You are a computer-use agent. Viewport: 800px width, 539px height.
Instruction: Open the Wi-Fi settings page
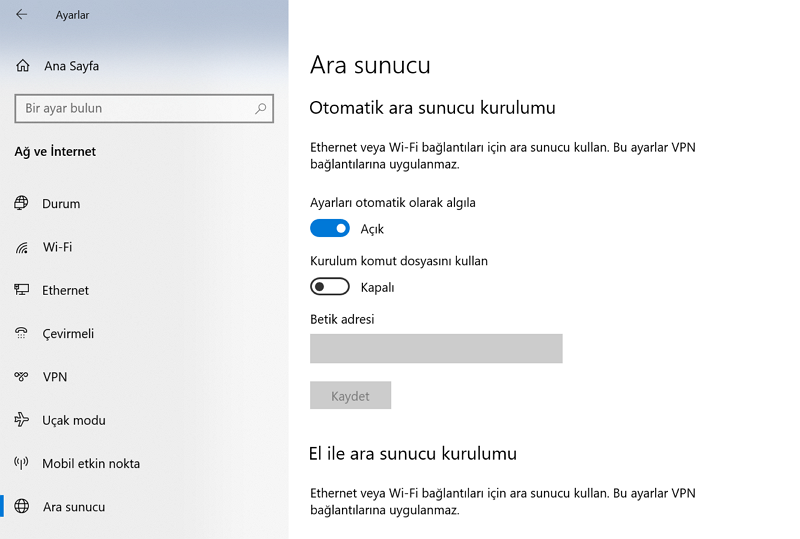tap(57, 247)
